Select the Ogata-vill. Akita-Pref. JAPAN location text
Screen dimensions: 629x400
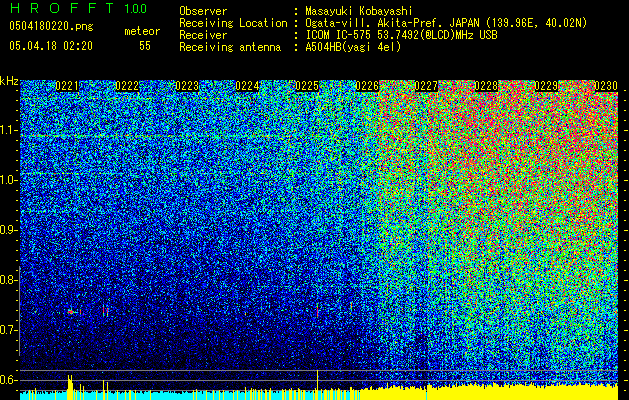[x=446, y=23]
